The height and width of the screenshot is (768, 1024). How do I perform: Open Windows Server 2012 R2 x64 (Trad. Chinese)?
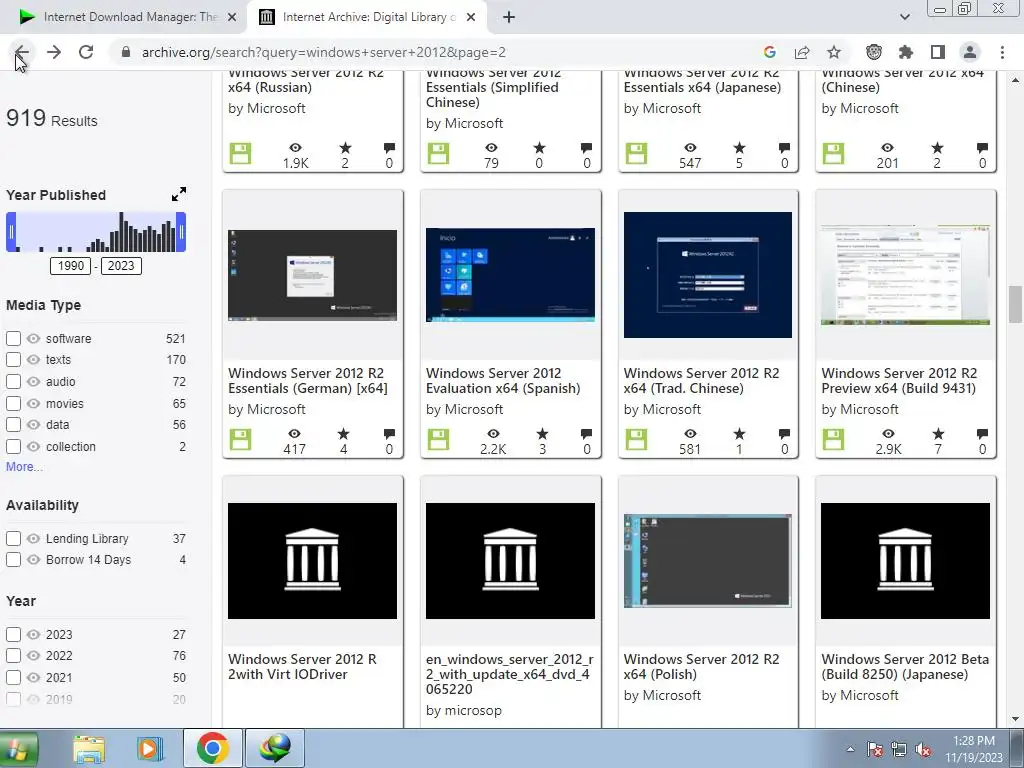(701, 381)
